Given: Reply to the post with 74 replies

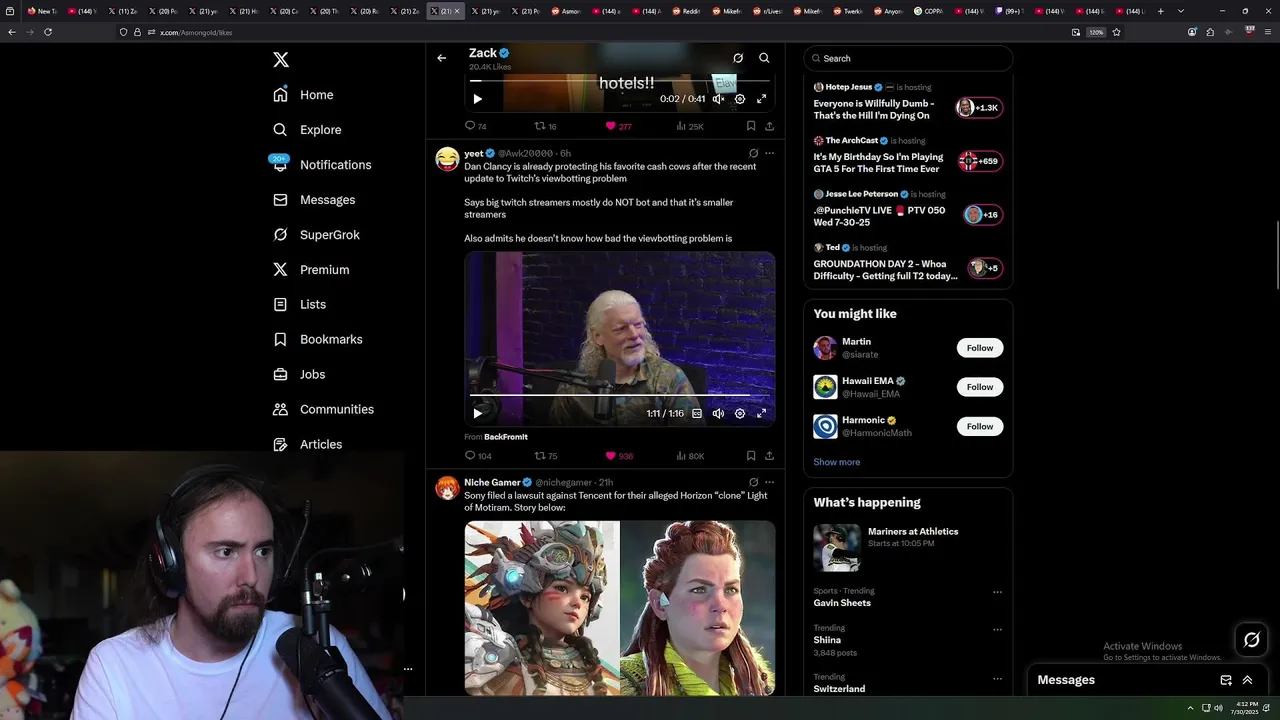Looking at the screenshot, I should click(x=475, y=126).
